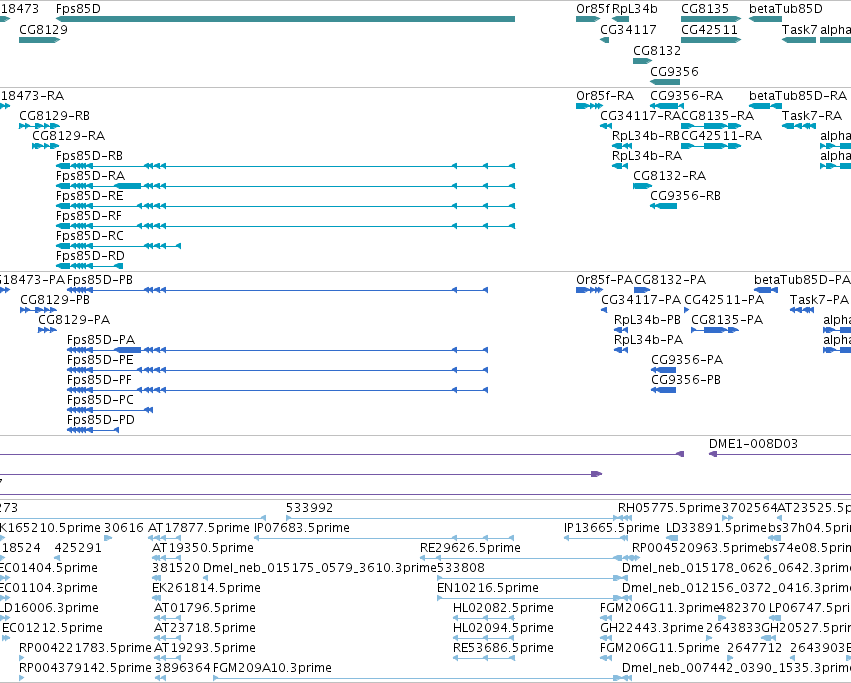The width and height of the screenshot is (851, 683).
Task: Select the Task7 gene label
Action: pos(799,29)
